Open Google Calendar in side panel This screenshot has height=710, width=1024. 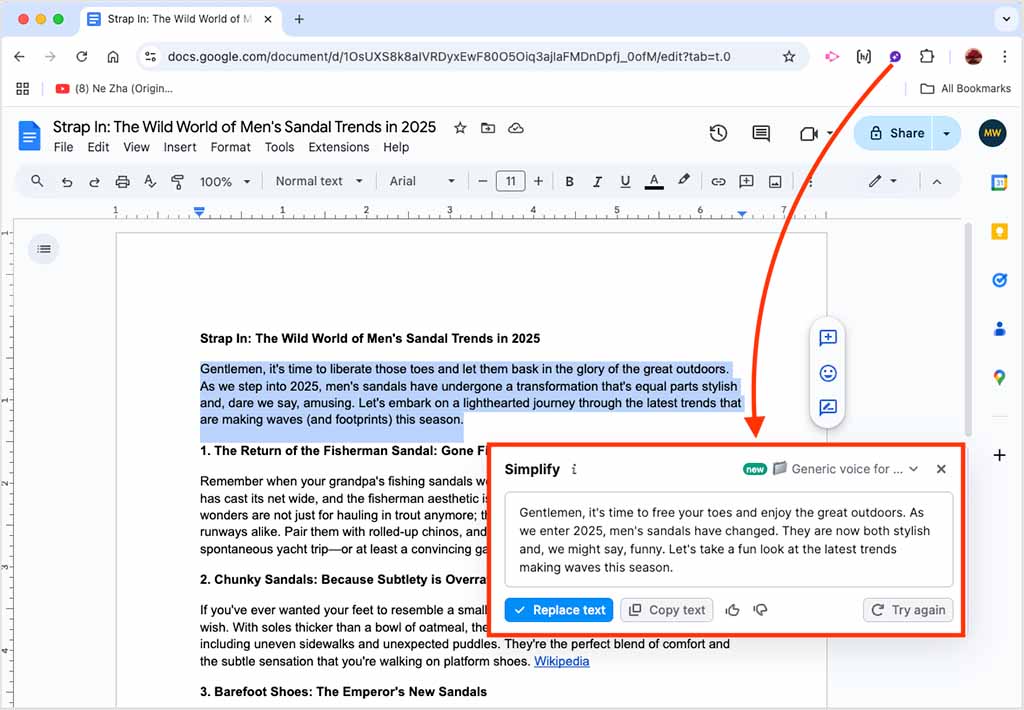(x=999, y=183)
